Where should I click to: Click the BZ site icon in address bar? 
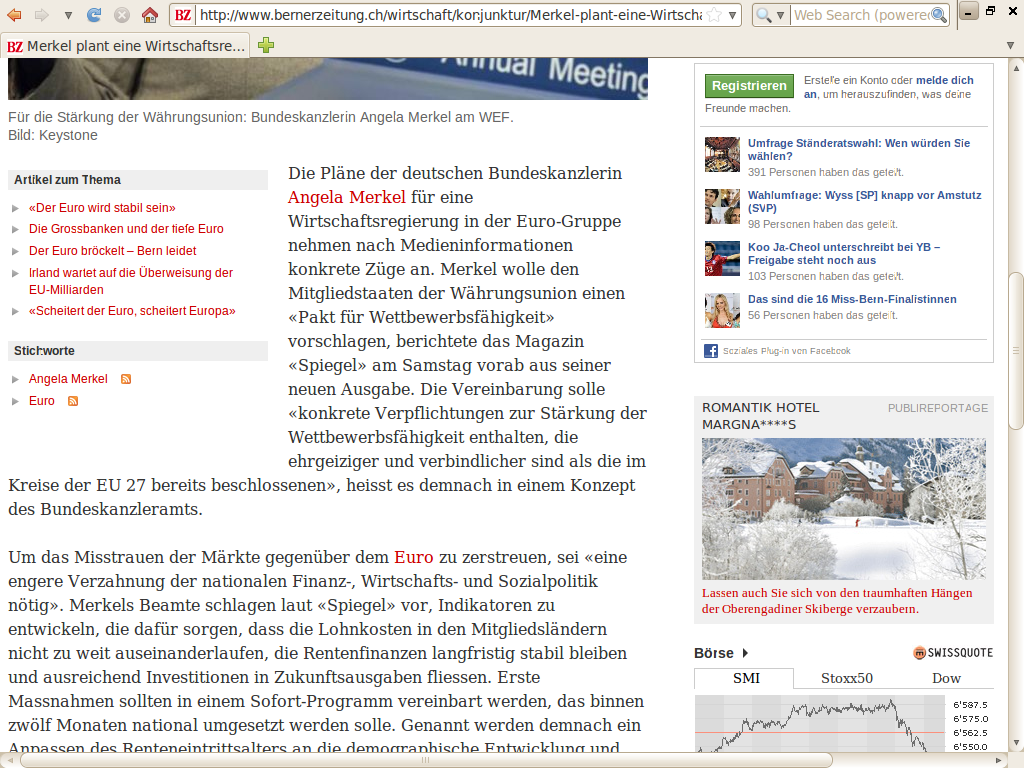pos(184,14)
